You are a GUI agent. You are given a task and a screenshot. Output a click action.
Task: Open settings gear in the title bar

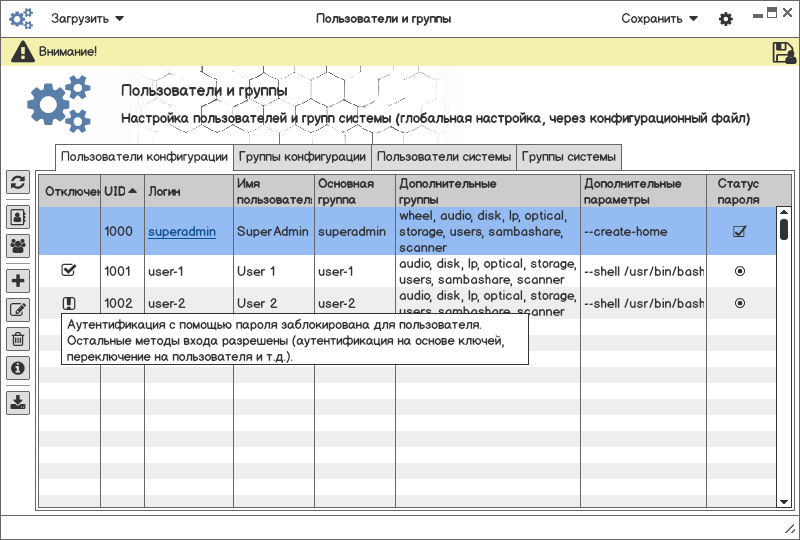click(x=726, y=19)
